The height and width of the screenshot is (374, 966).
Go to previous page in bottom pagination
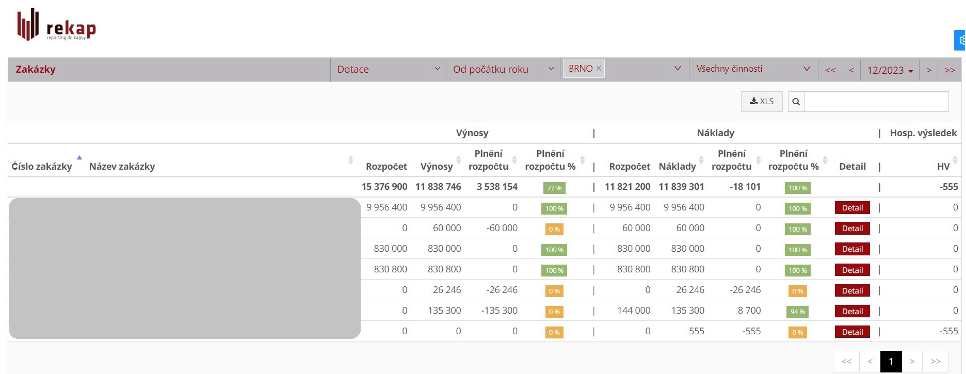pyautogui.click(x=869, y=361)
